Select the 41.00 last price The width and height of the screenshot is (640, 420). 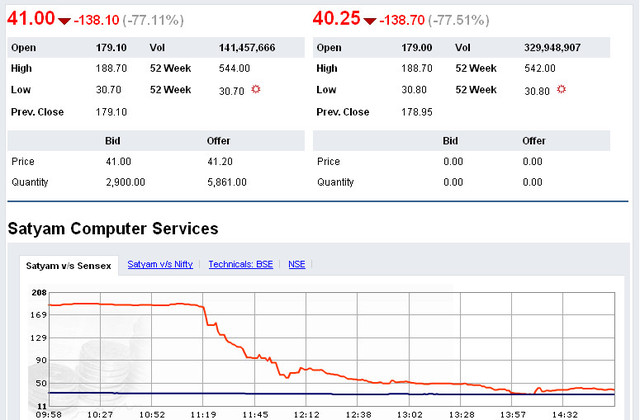coord(31,18)
